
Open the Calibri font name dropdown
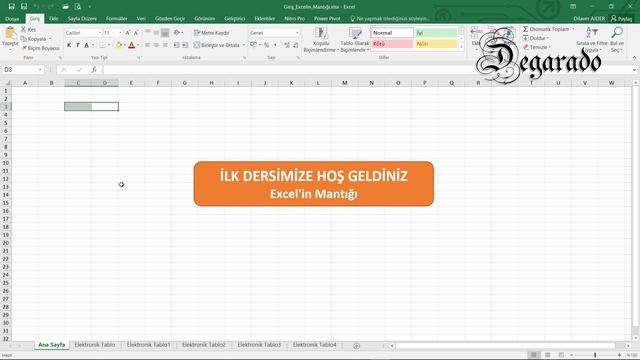(100, 33)
